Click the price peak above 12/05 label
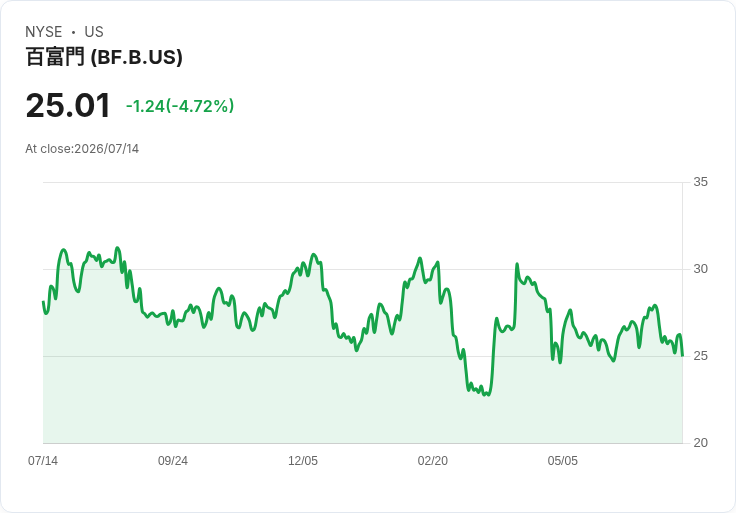736x513 pixels. (x=314, y=254)
